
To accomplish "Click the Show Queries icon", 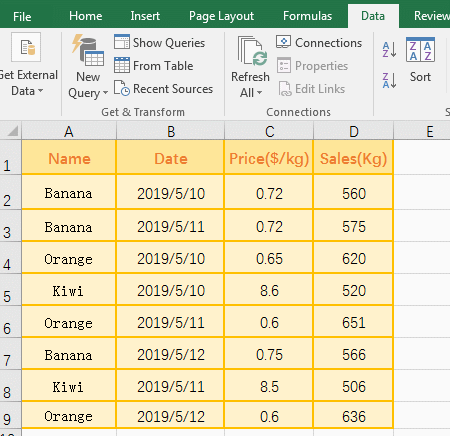I will (x=122, y=42).
